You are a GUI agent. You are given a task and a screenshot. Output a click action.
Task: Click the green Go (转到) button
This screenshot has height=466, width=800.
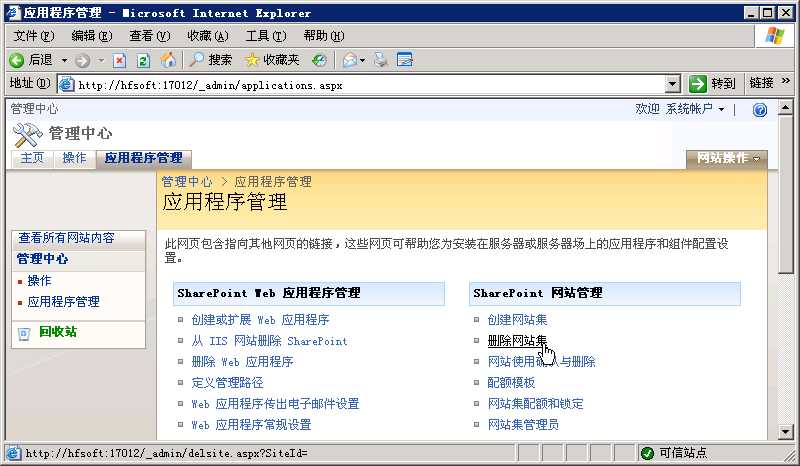pos(712,84)
